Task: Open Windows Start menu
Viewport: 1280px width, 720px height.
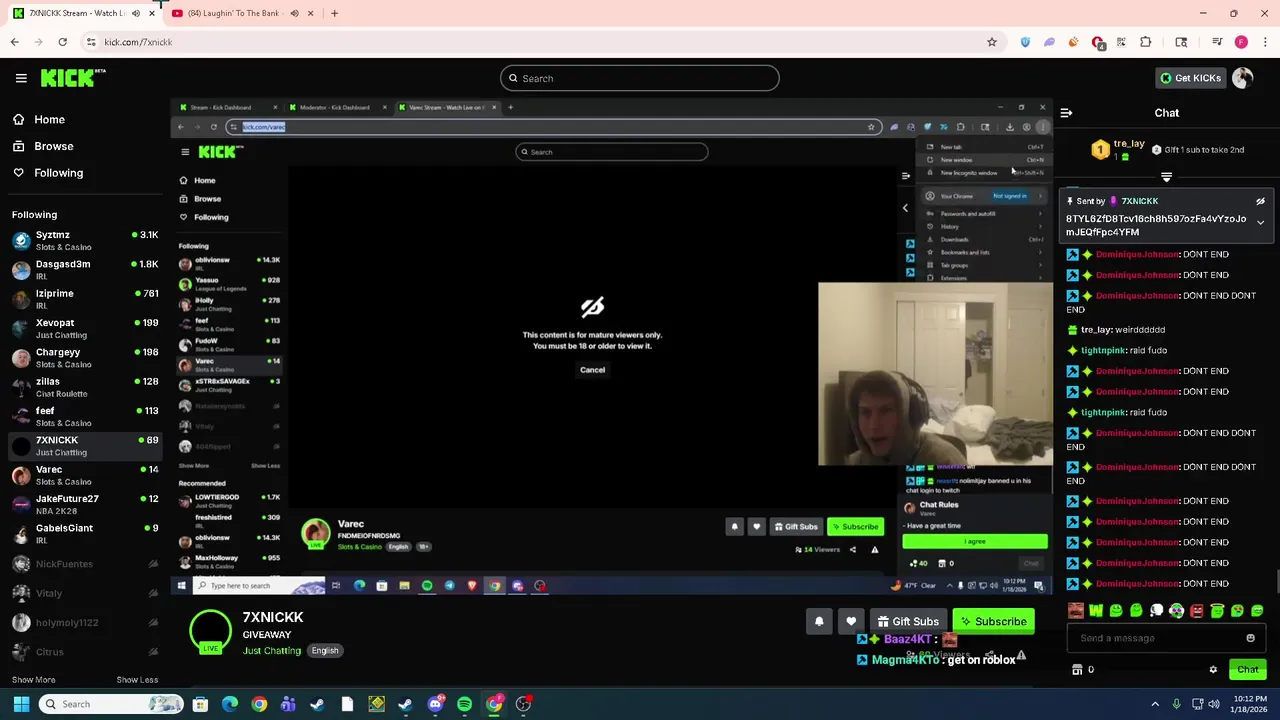Action: 21,704
